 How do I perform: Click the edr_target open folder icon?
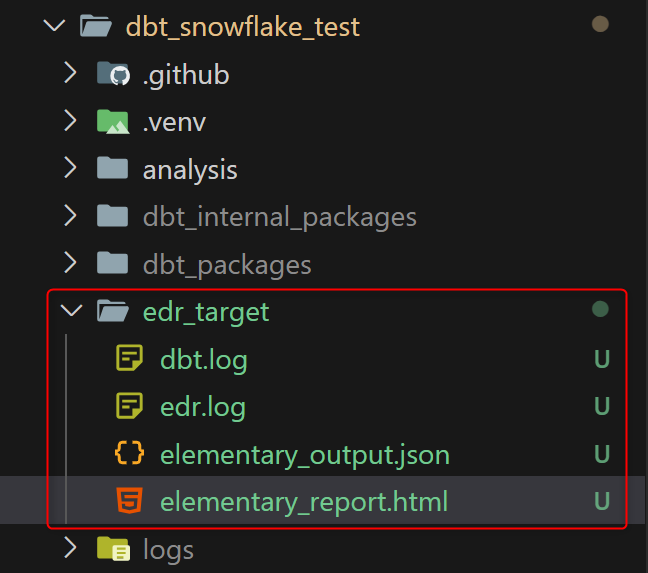click(113, 311)
